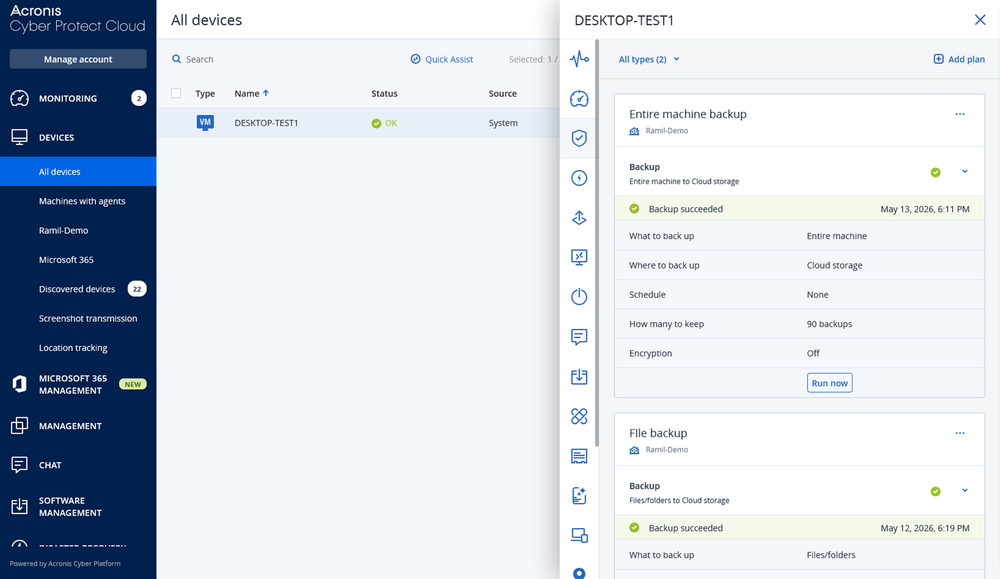Open the three-dot menu for File backup
Image resolution: width=1000 pixels, height=579 pixels.
coord(960,433)
